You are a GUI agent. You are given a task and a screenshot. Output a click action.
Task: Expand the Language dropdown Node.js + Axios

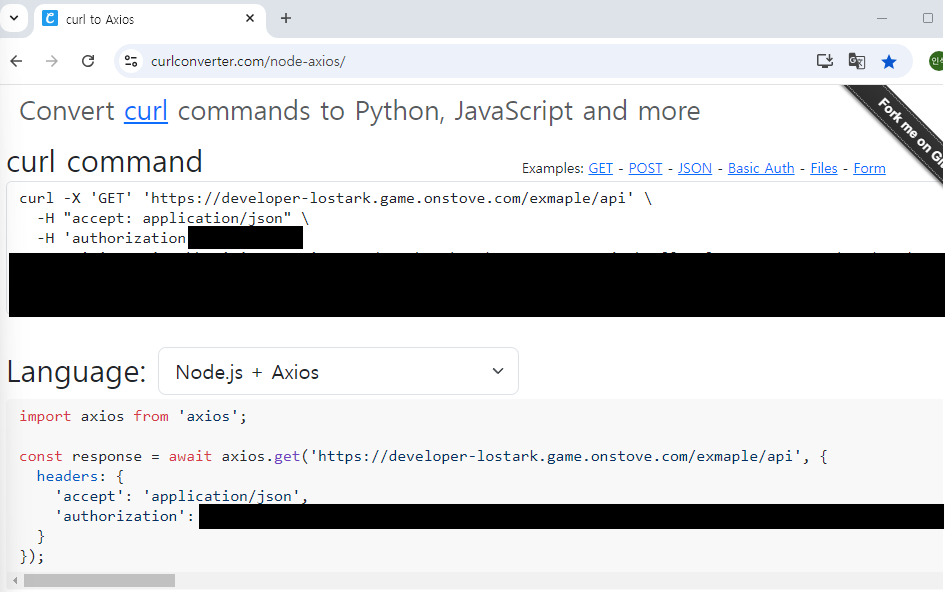coord(338,371)
